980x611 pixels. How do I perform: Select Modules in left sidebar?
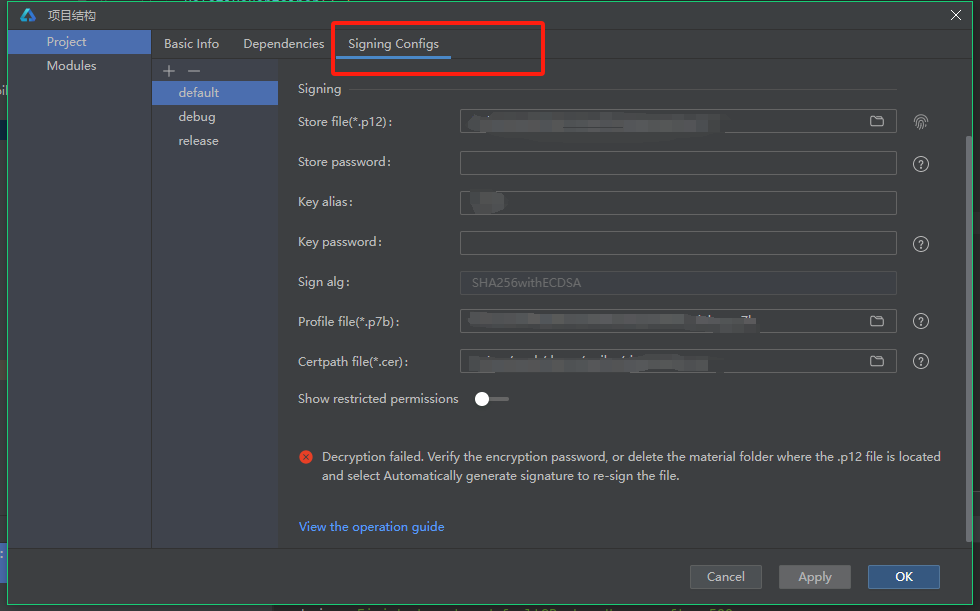79,66
